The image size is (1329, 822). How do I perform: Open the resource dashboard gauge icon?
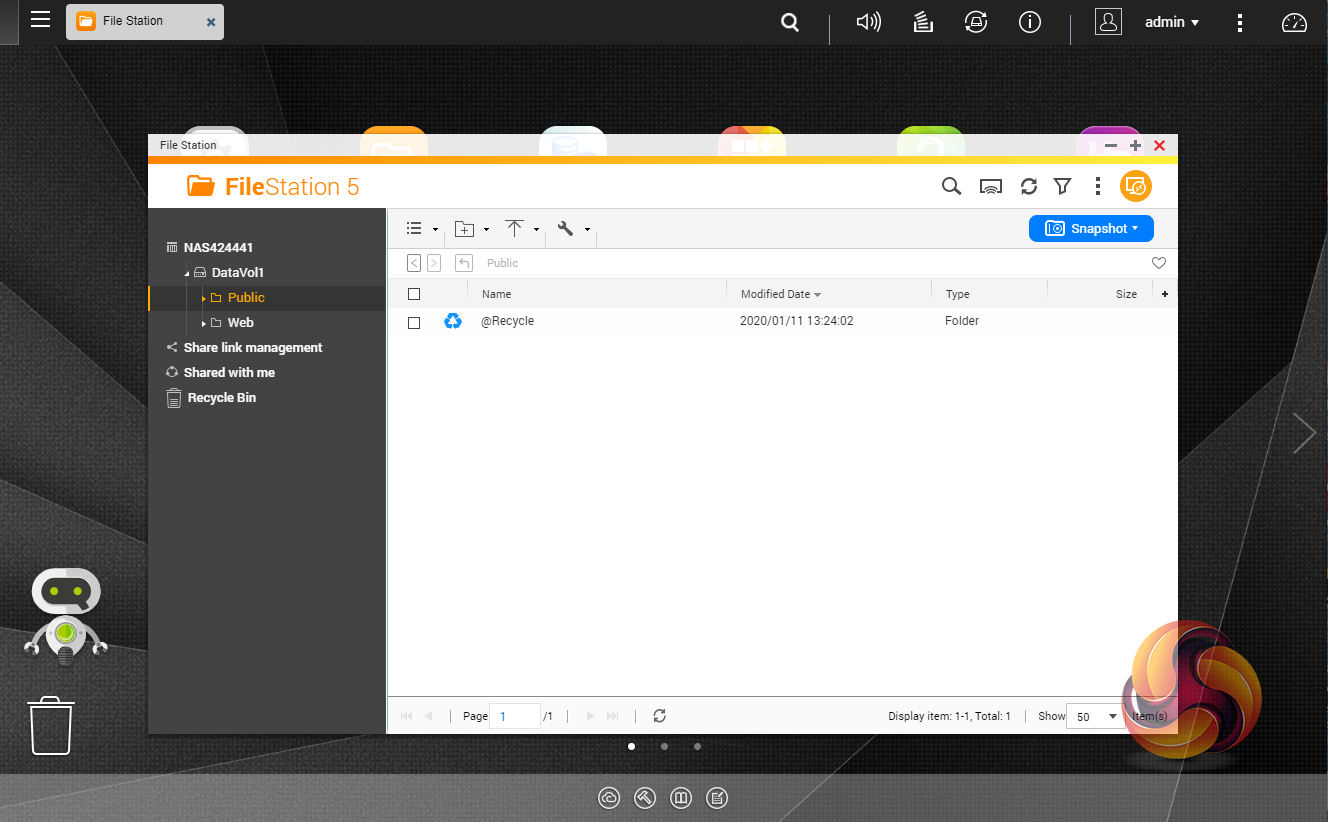(x=1294, y=22)
